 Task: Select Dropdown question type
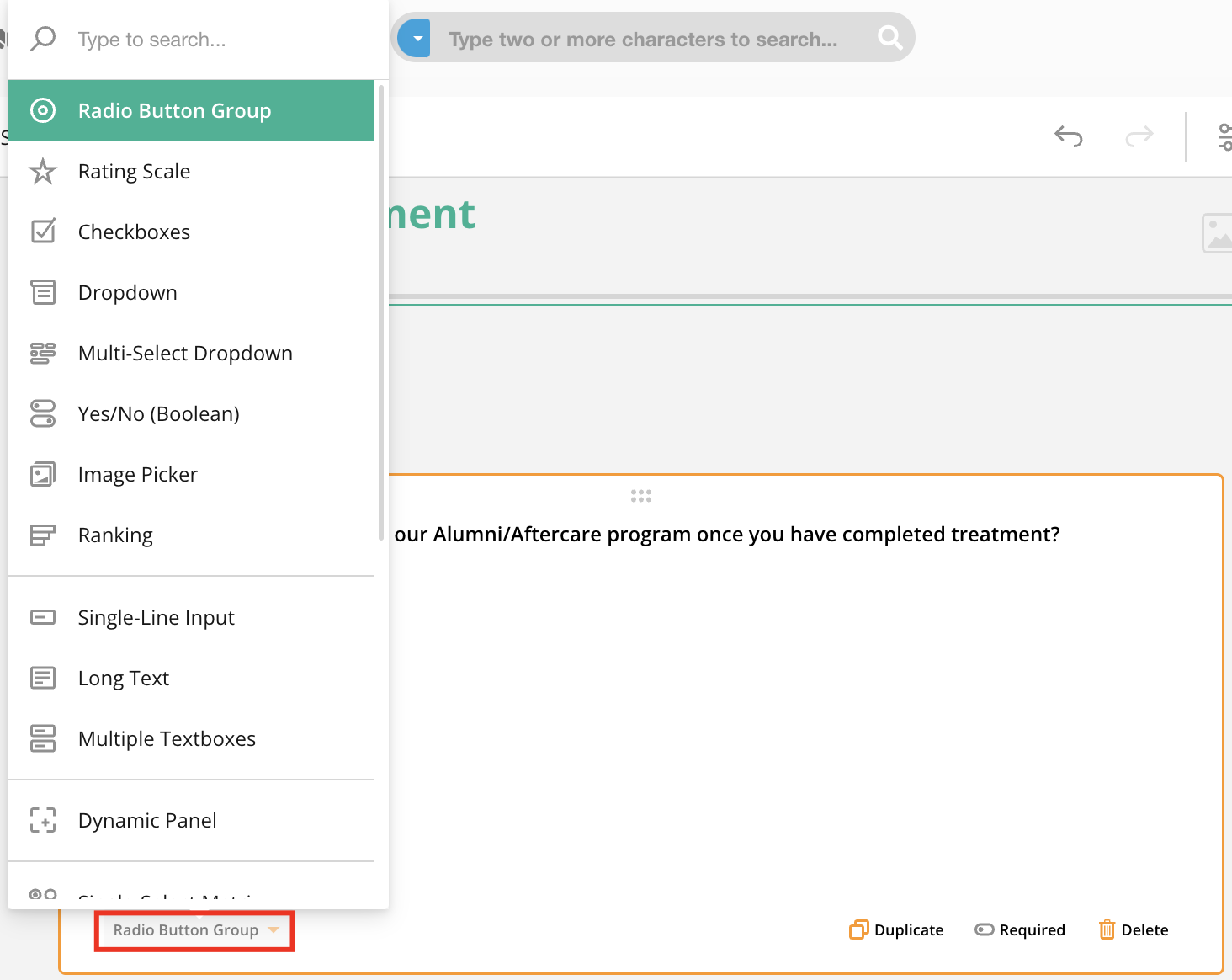click(127, 293)
